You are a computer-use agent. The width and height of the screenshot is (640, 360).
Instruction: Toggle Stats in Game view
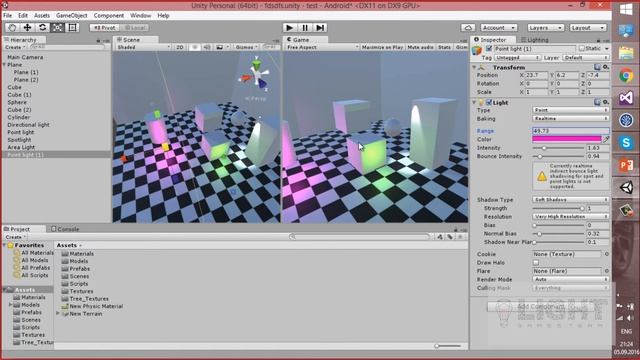444,47
